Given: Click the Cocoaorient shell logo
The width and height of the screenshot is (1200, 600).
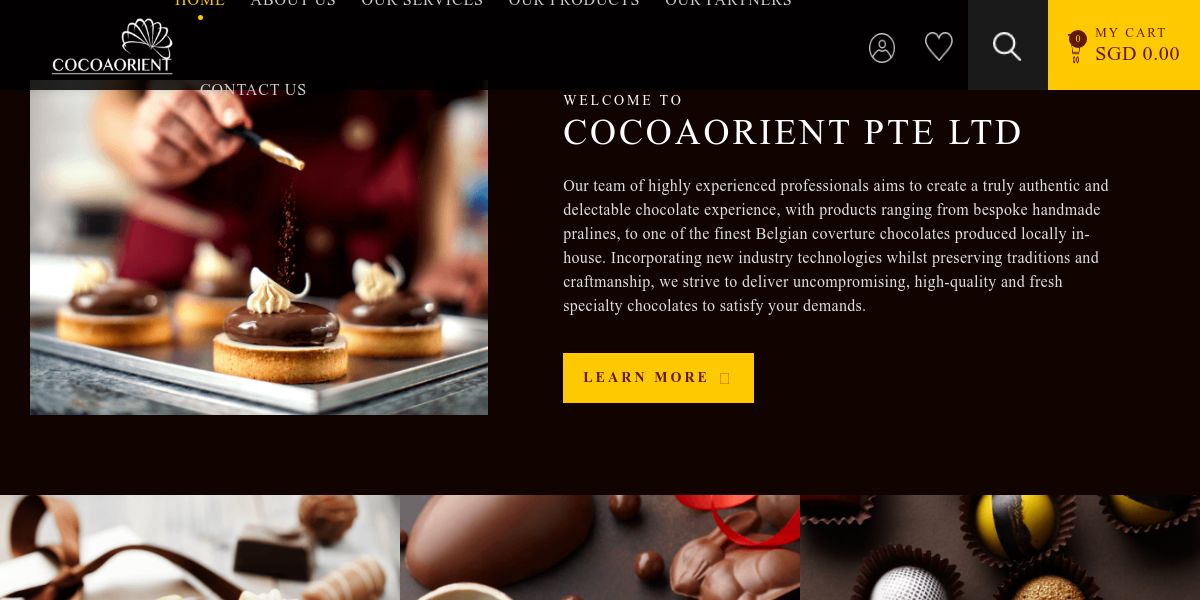Looking at the screenshot, I should tap(112, 46).
